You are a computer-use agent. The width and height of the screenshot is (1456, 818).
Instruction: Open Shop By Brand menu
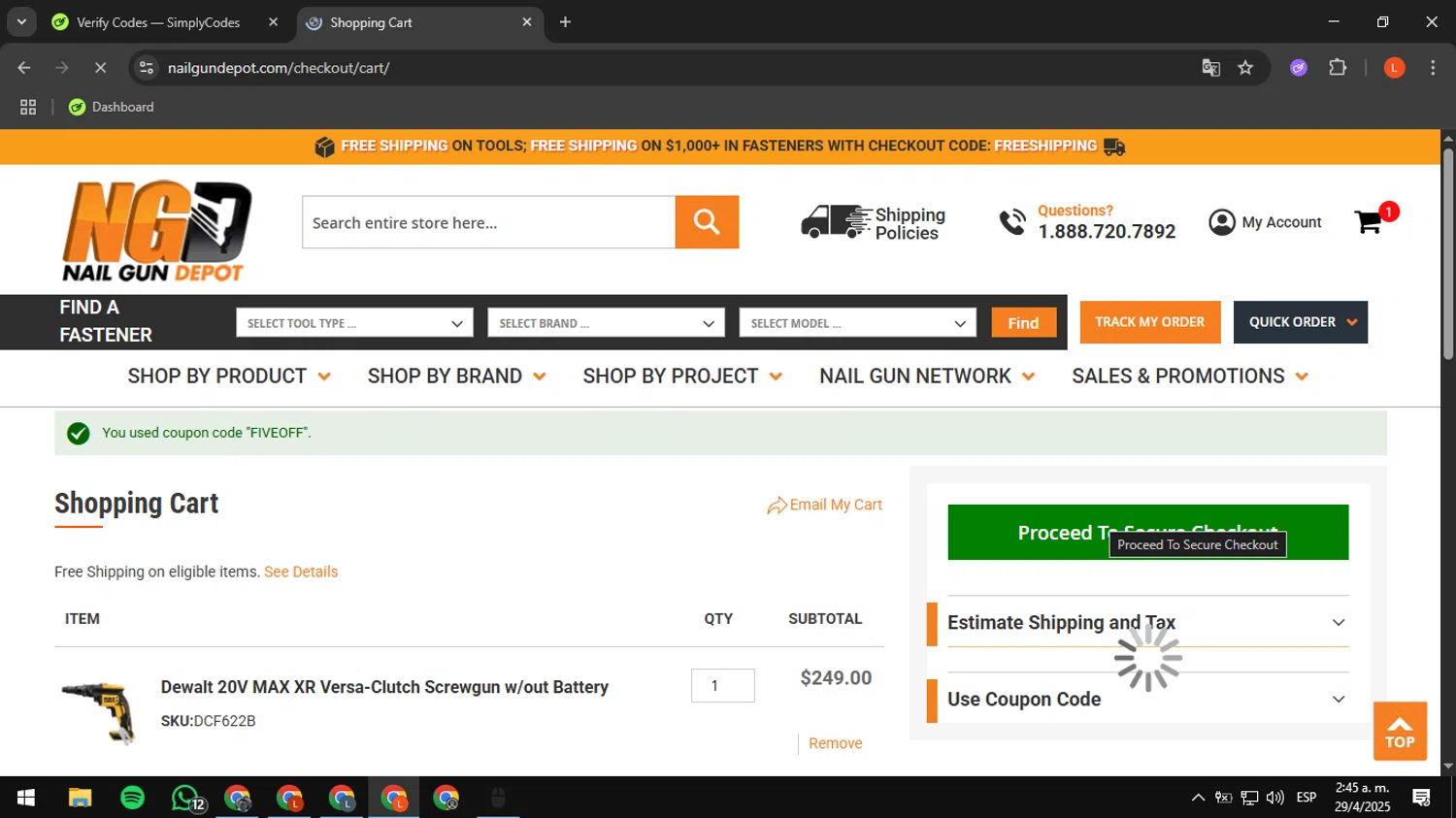tap(456, 376)
